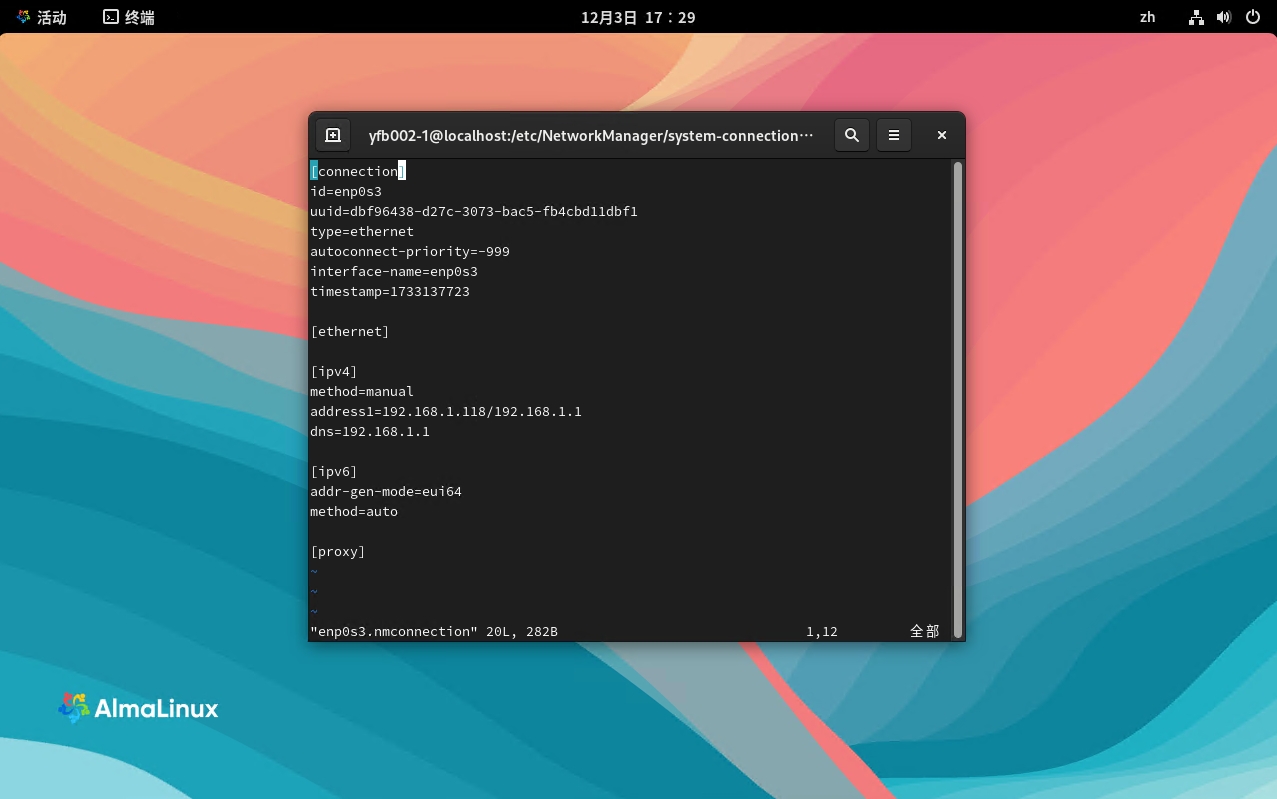Close the terminal window
The height and width of the screenshot is (799, 1277).
click(x=941, y=135)
